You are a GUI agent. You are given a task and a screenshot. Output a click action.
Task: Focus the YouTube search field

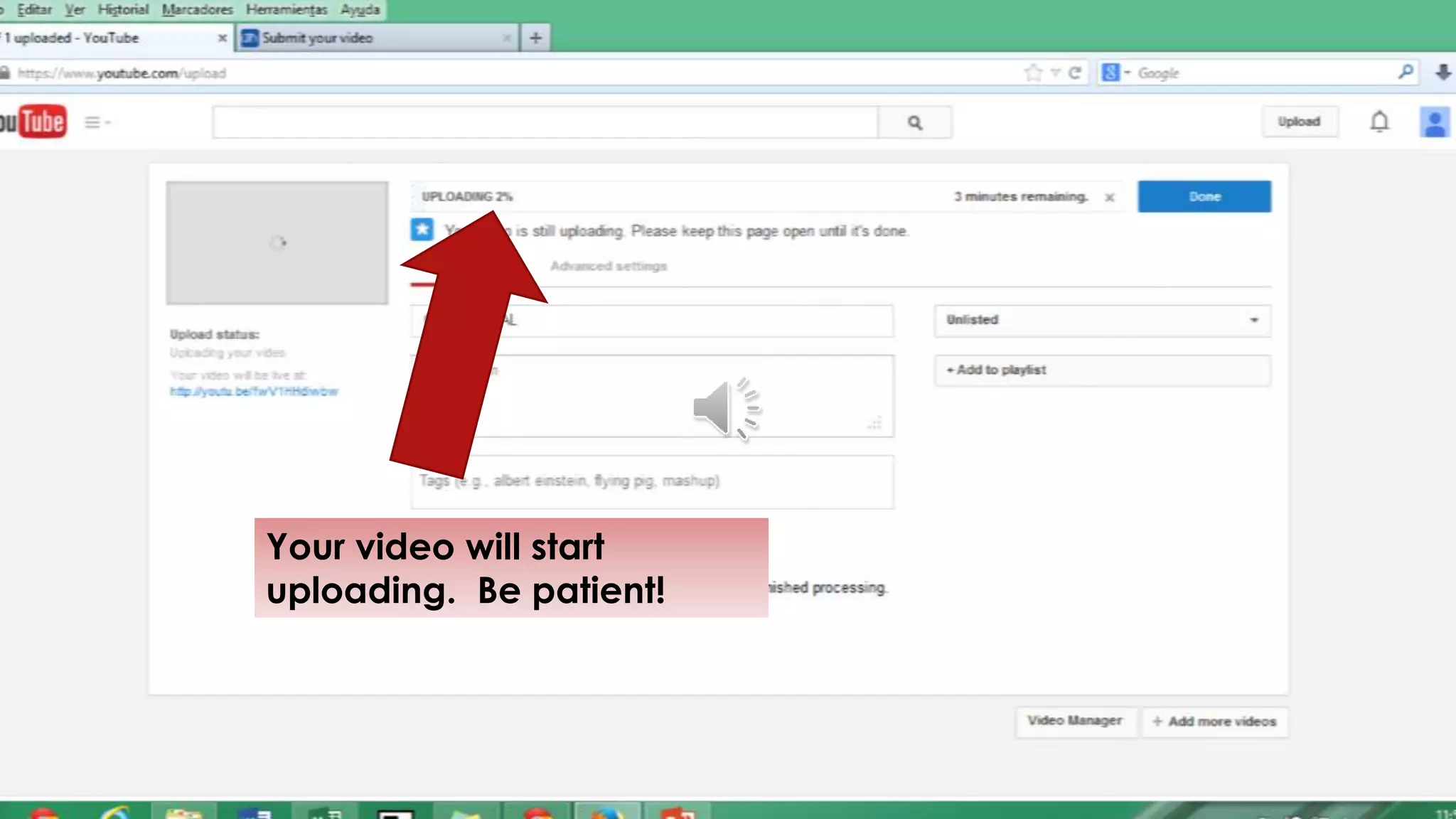tap(545, 122)
